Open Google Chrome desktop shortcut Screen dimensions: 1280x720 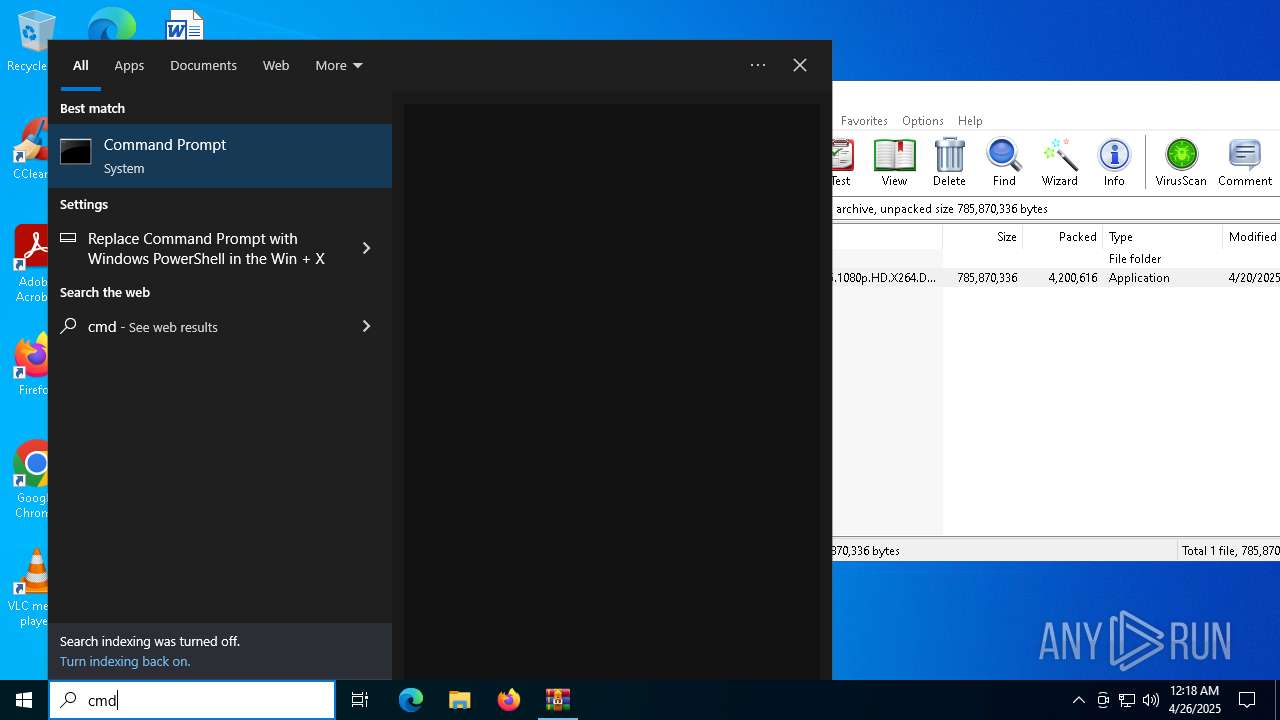32,480
